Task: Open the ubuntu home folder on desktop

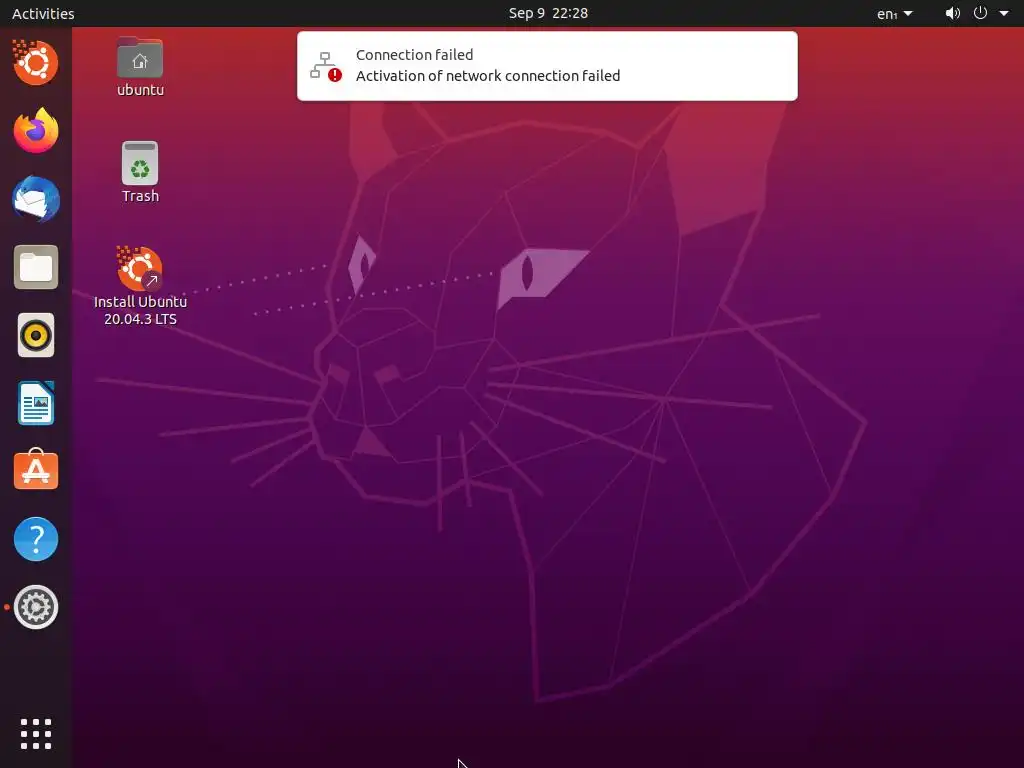Action: 140,67
